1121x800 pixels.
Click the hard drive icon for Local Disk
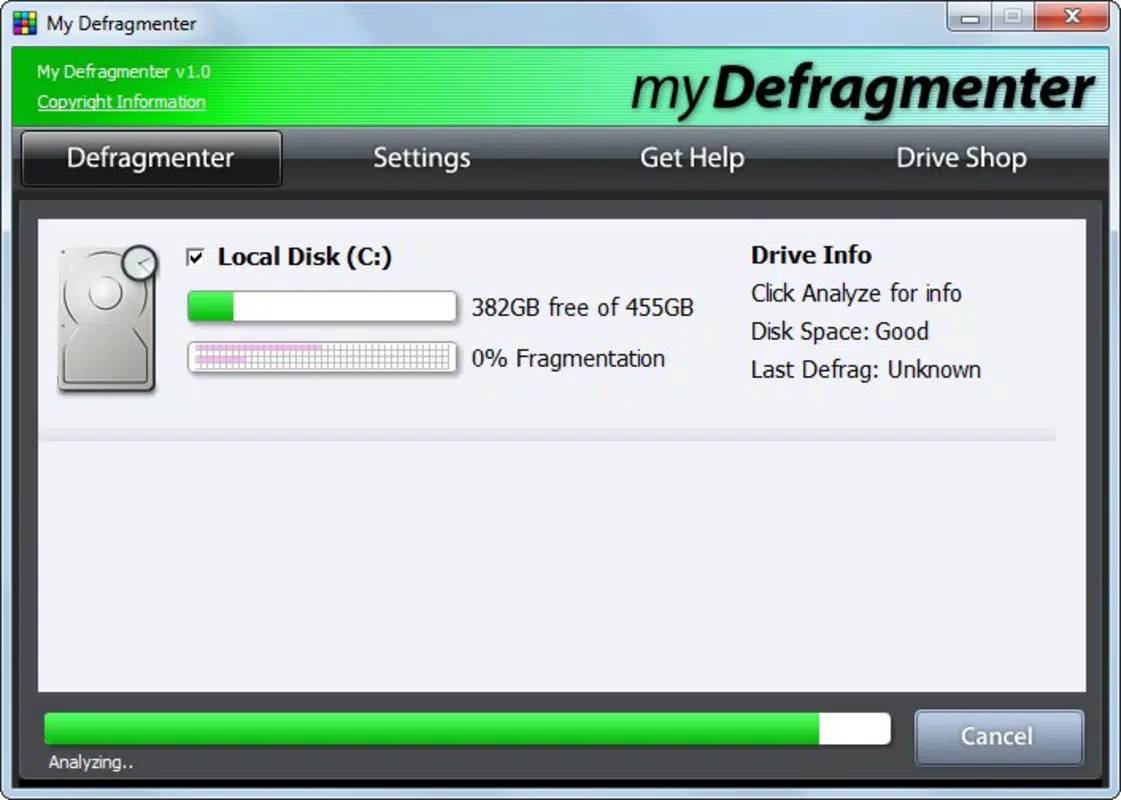(107, 319)
